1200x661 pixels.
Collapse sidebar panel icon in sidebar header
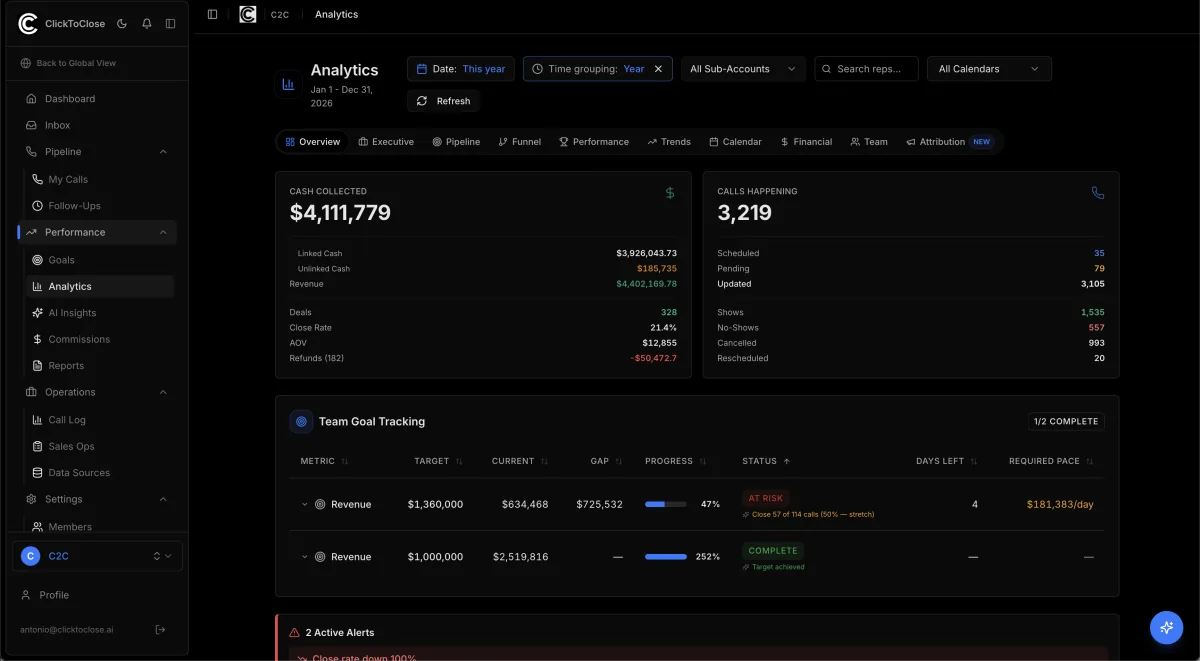point(171,23)
